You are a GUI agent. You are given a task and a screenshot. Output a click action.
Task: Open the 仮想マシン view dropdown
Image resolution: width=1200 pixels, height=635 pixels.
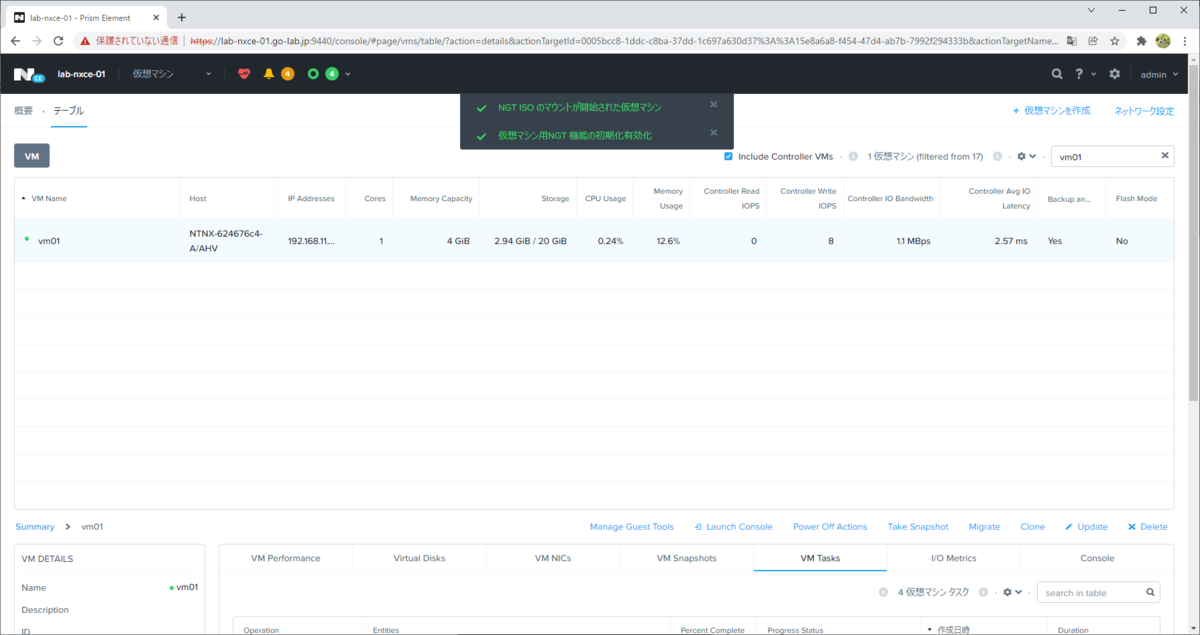click(173, 74)
